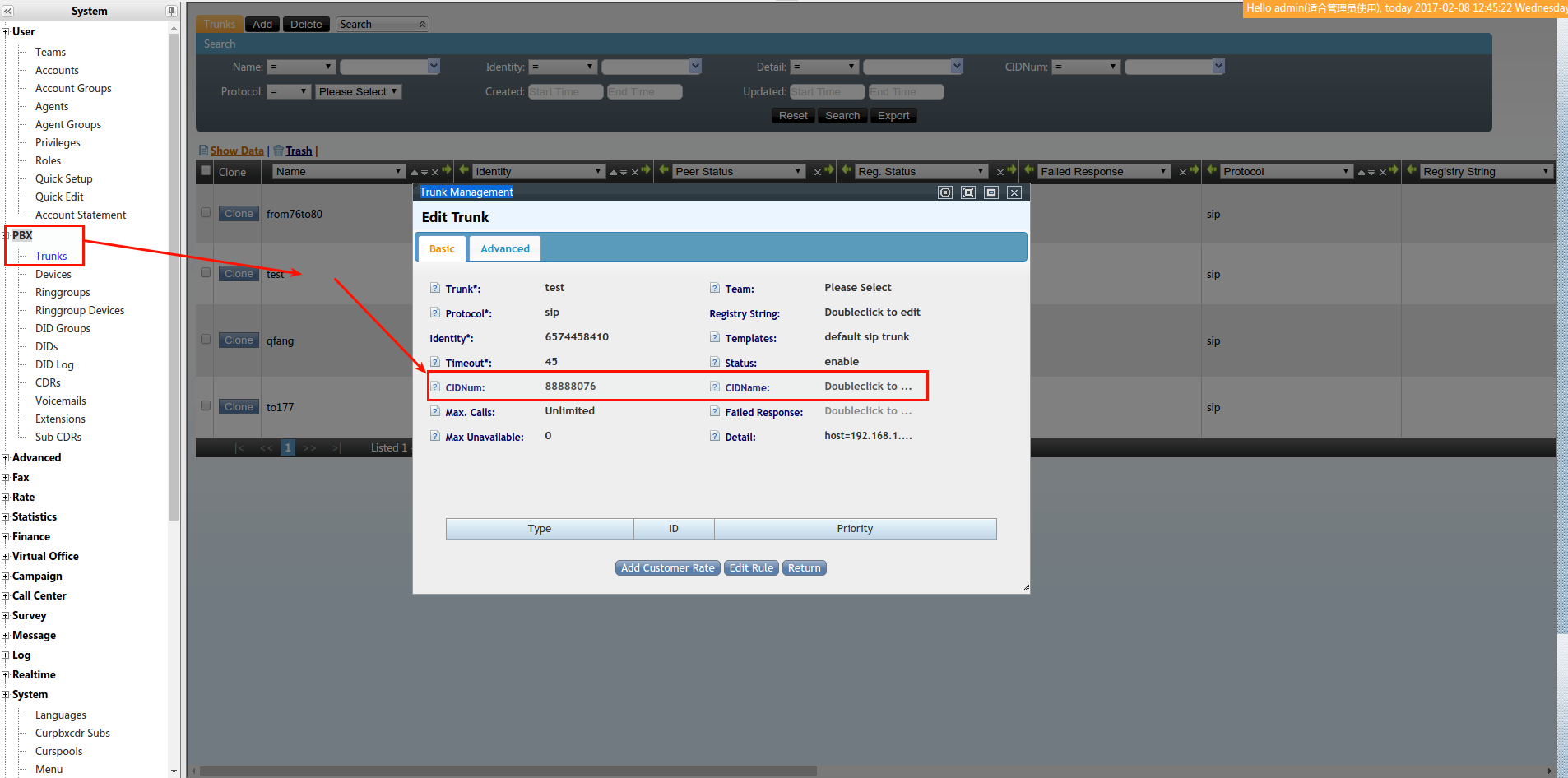Screen dimensions: 1568x778
Task: Click the help icon beside the Failed Response label
Action: pyautogui.click(x=714, y=411)
